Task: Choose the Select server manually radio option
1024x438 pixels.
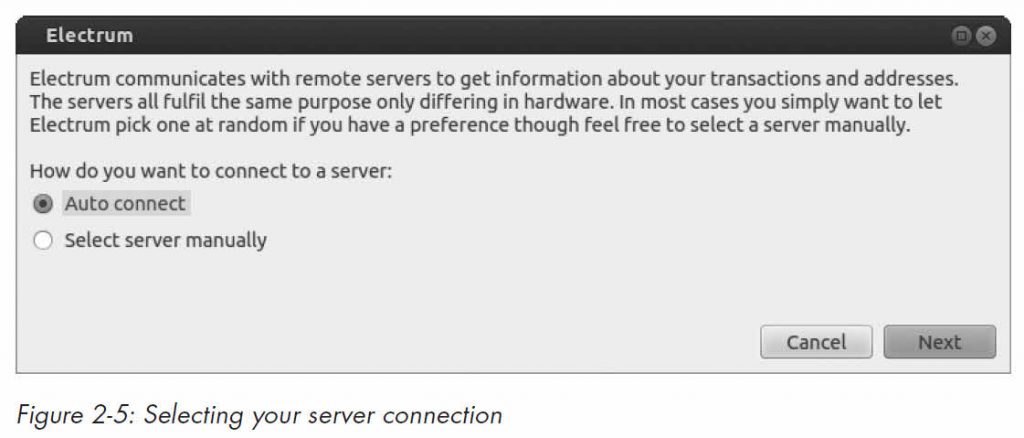Action: tap(42, 241)
